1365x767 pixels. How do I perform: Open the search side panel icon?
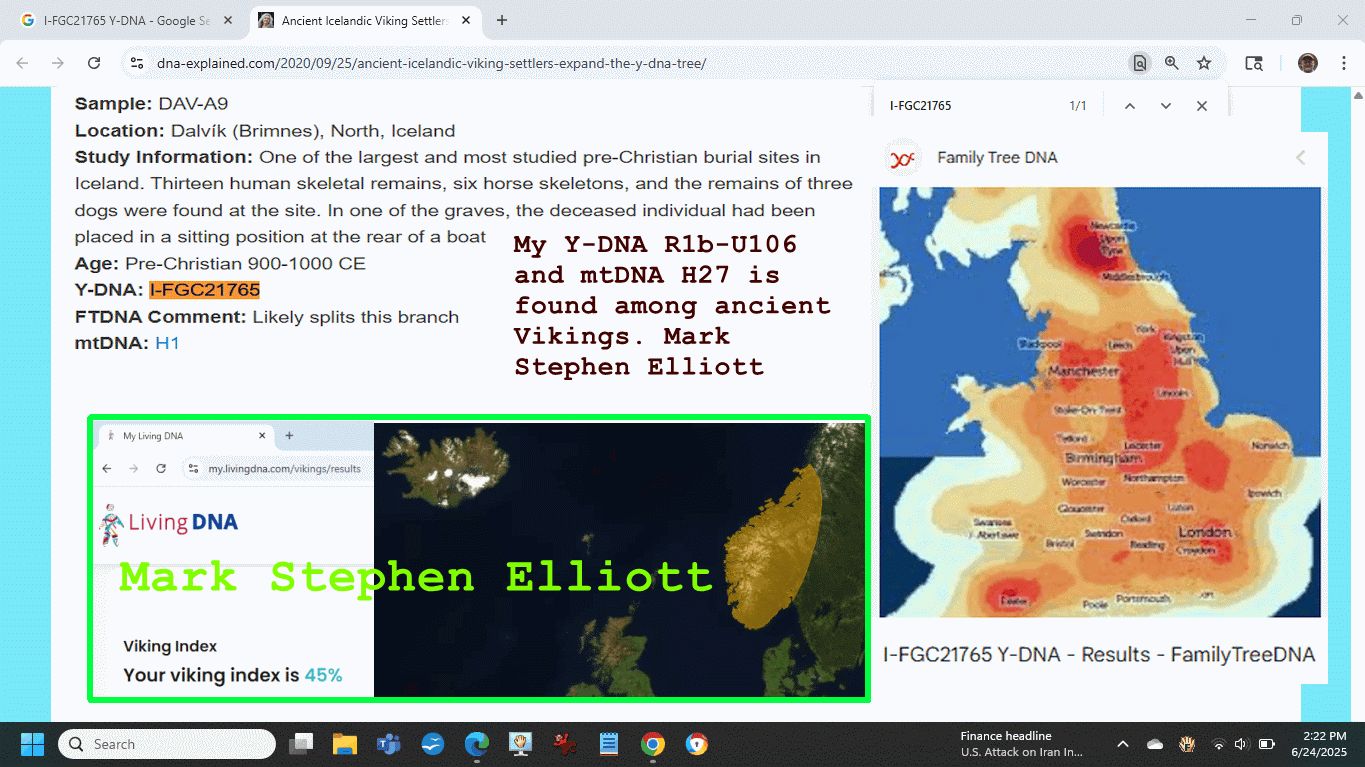[x=1254, y=63]
